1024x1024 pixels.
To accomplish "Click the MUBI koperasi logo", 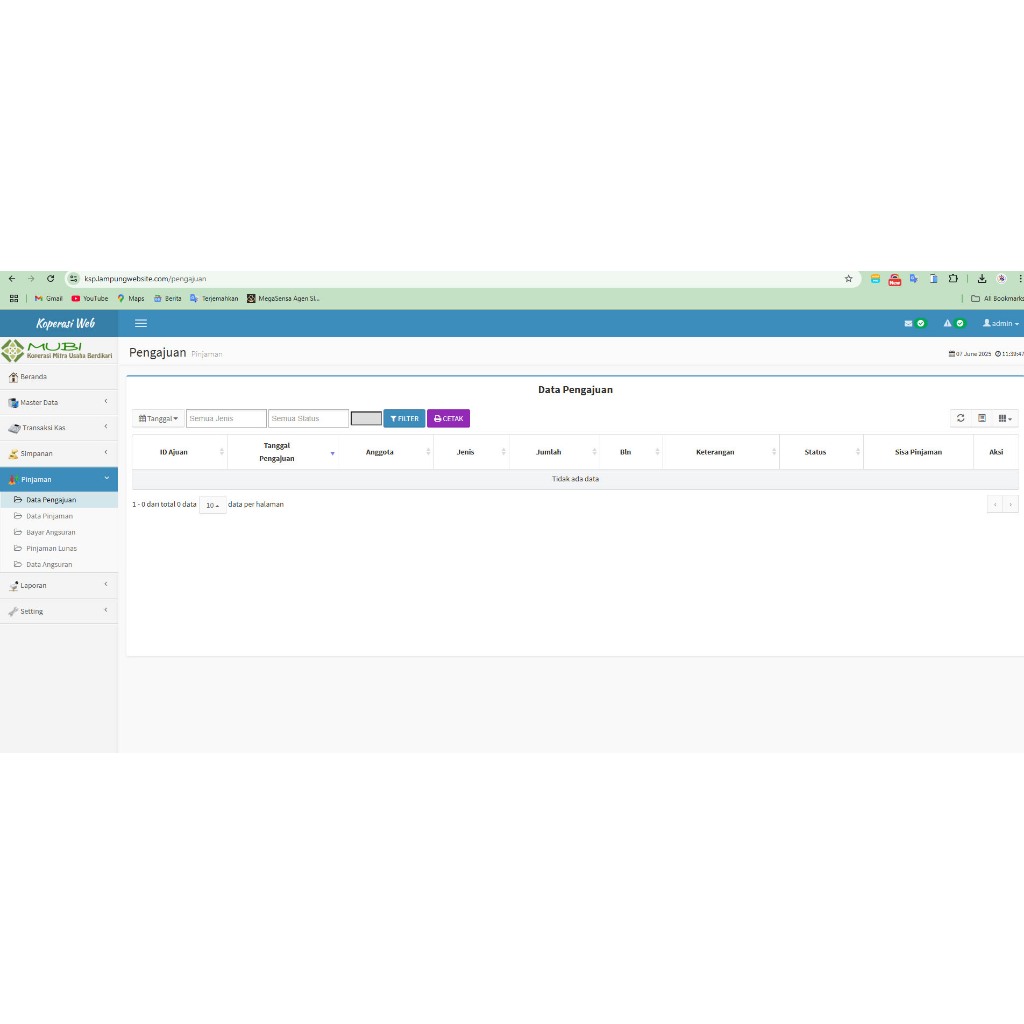I will click(x=58, y=350).
